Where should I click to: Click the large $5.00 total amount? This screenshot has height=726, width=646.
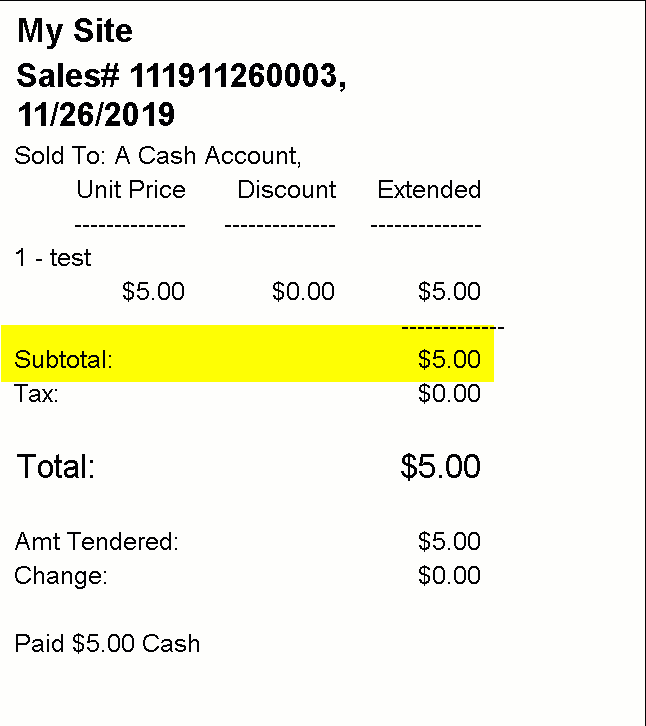pos(440,466)
